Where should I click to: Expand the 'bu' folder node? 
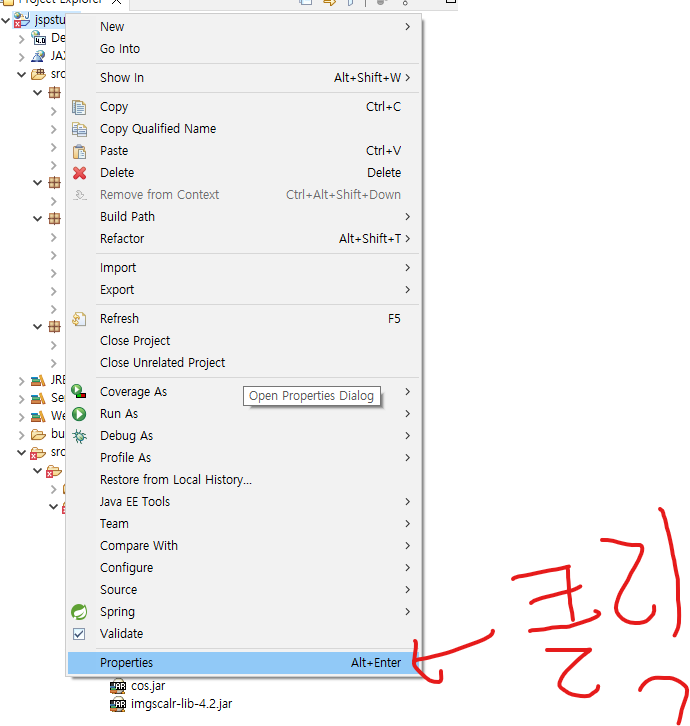21,435
